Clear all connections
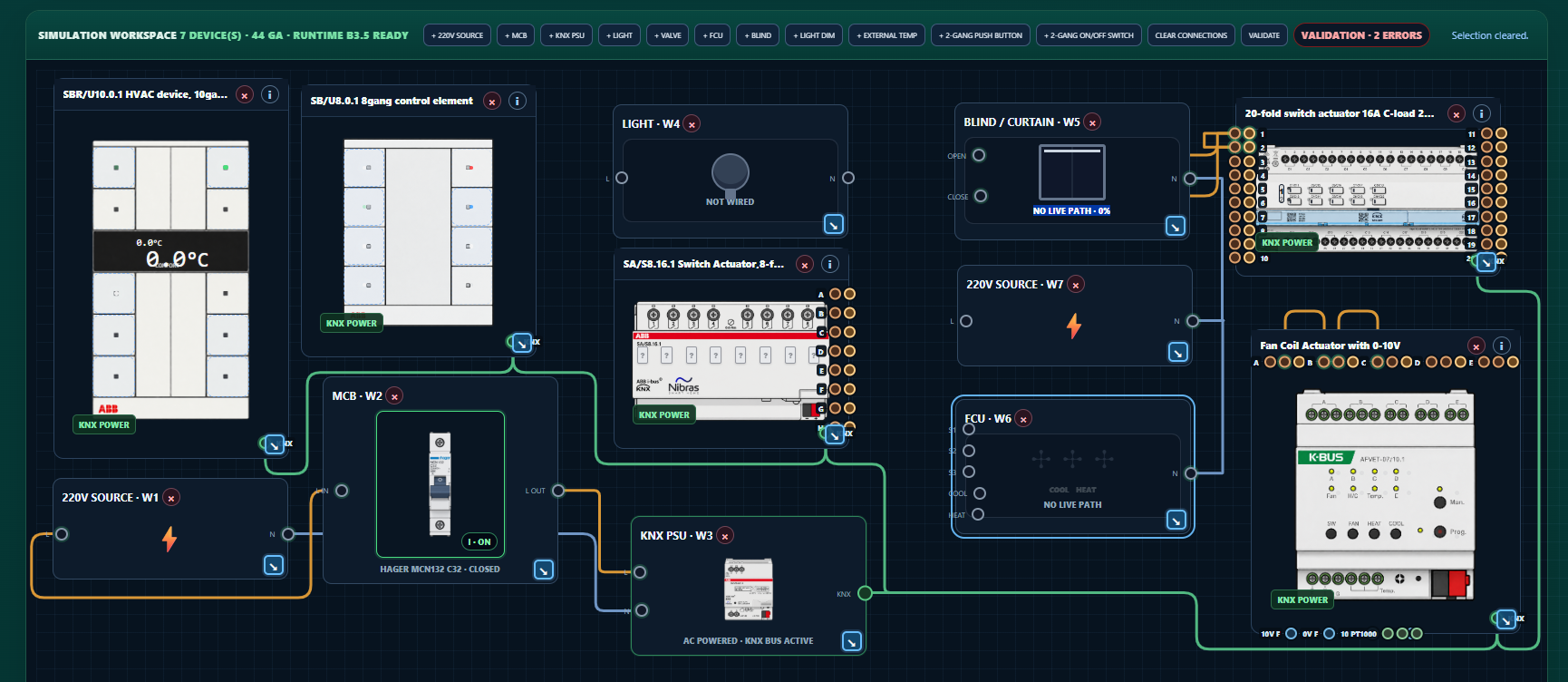This screenshot has width=1568, height=682. (1191, 35)
